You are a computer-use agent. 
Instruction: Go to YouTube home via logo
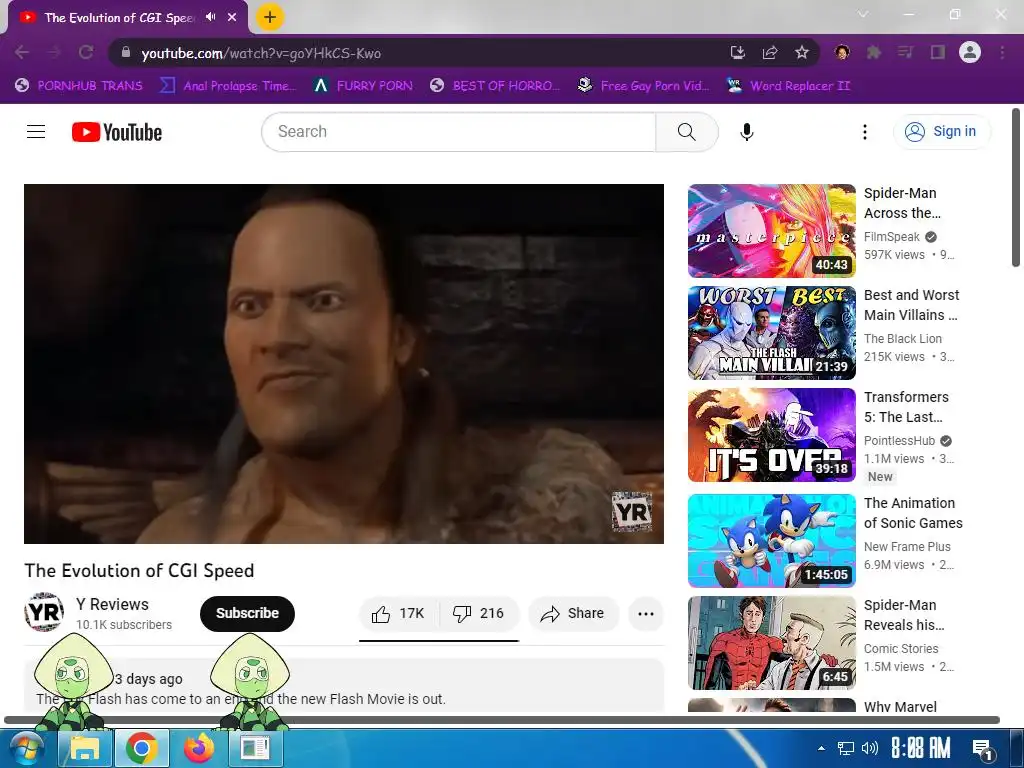pos(117,132)
